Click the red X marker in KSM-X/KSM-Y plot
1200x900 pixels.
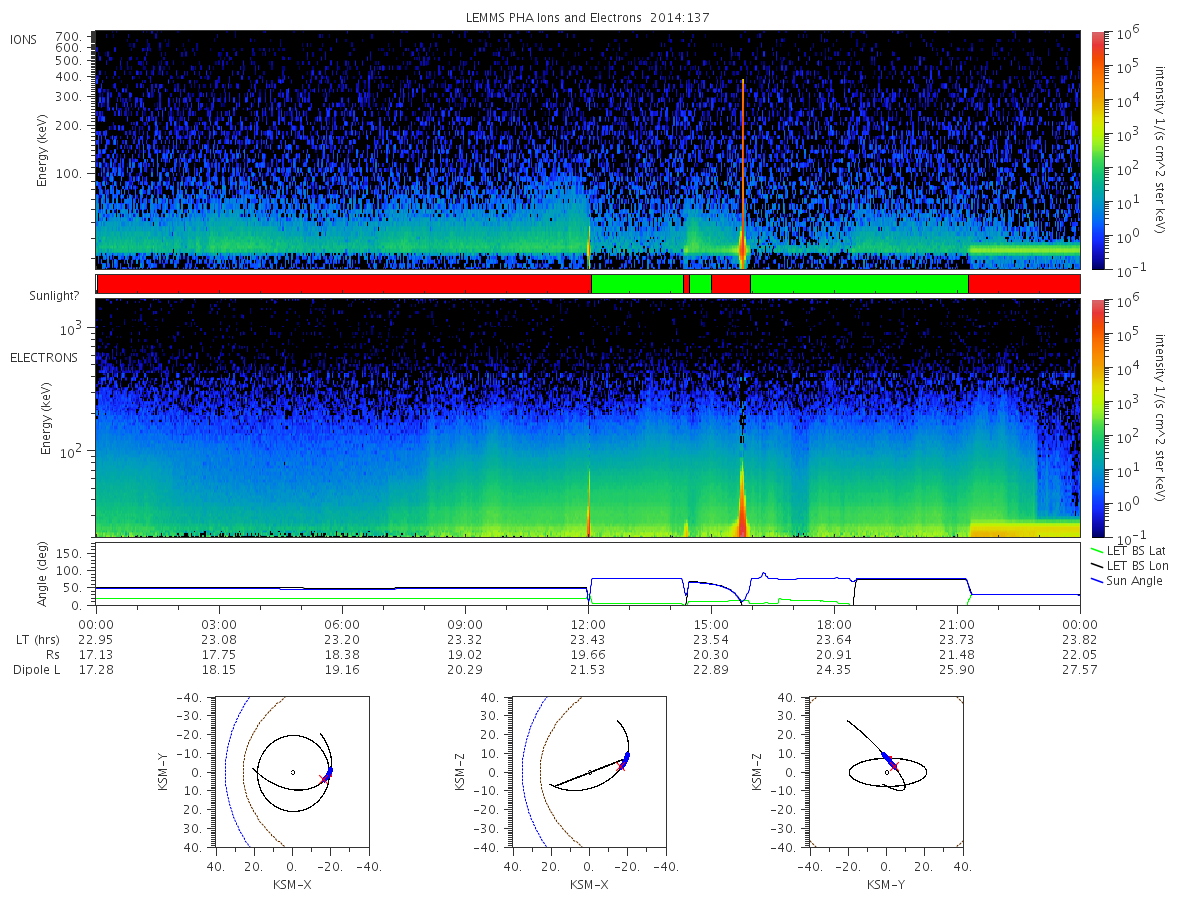tap(323, 778)
